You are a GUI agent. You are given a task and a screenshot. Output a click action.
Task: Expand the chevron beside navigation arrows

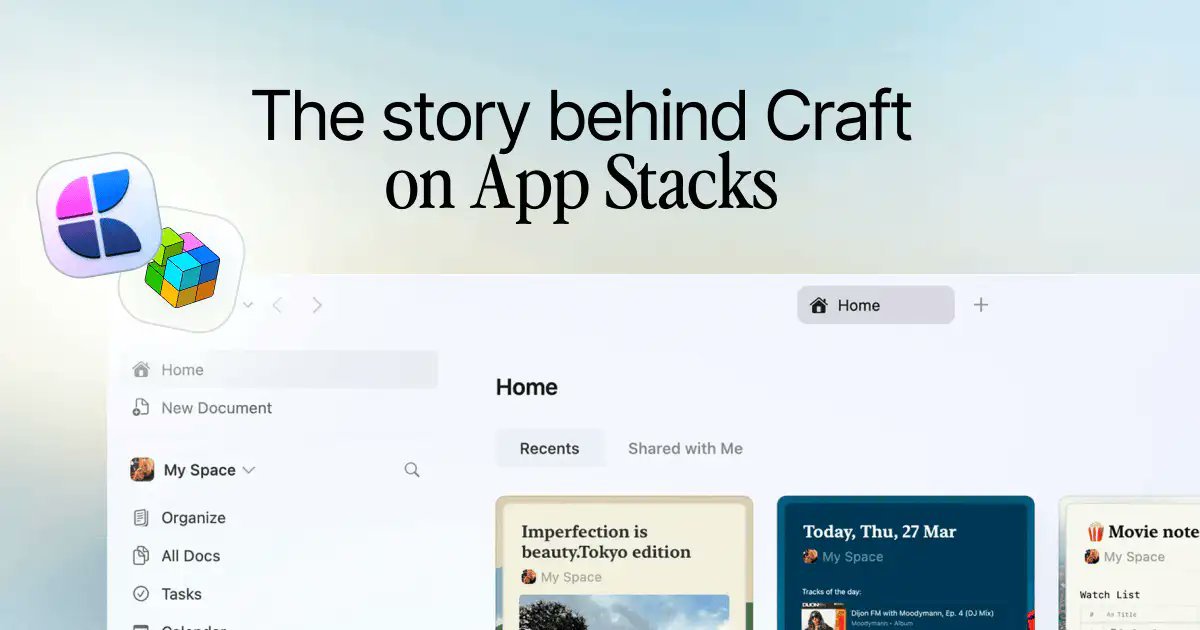248,305
